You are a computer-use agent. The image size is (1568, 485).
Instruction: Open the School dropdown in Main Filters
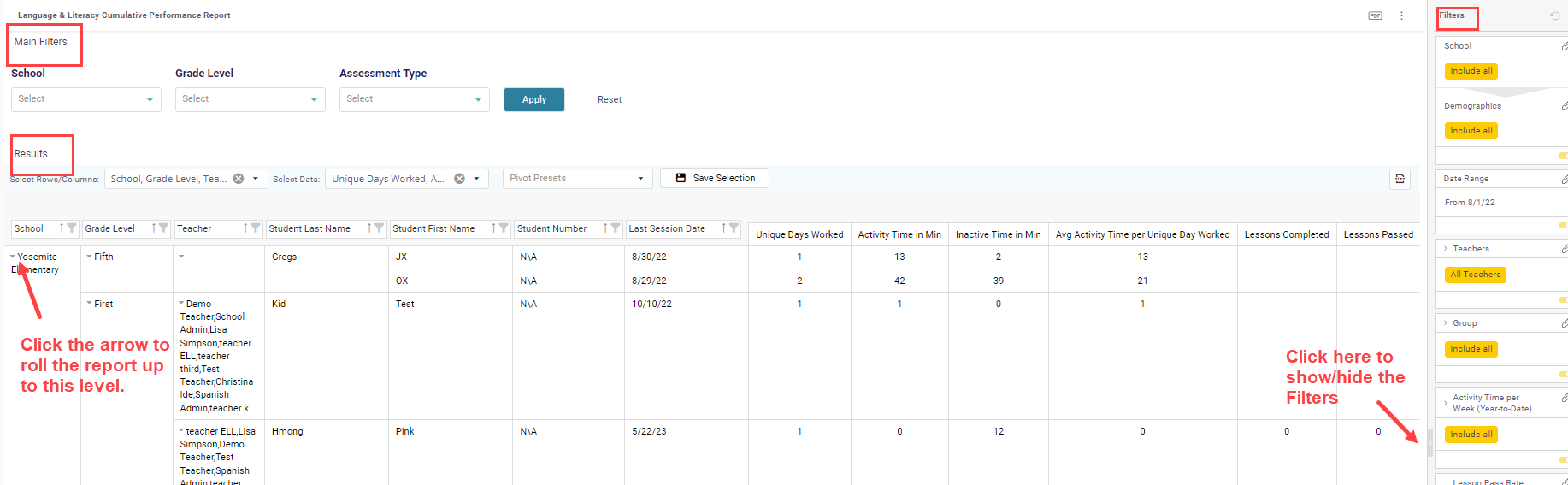[85, 99]
